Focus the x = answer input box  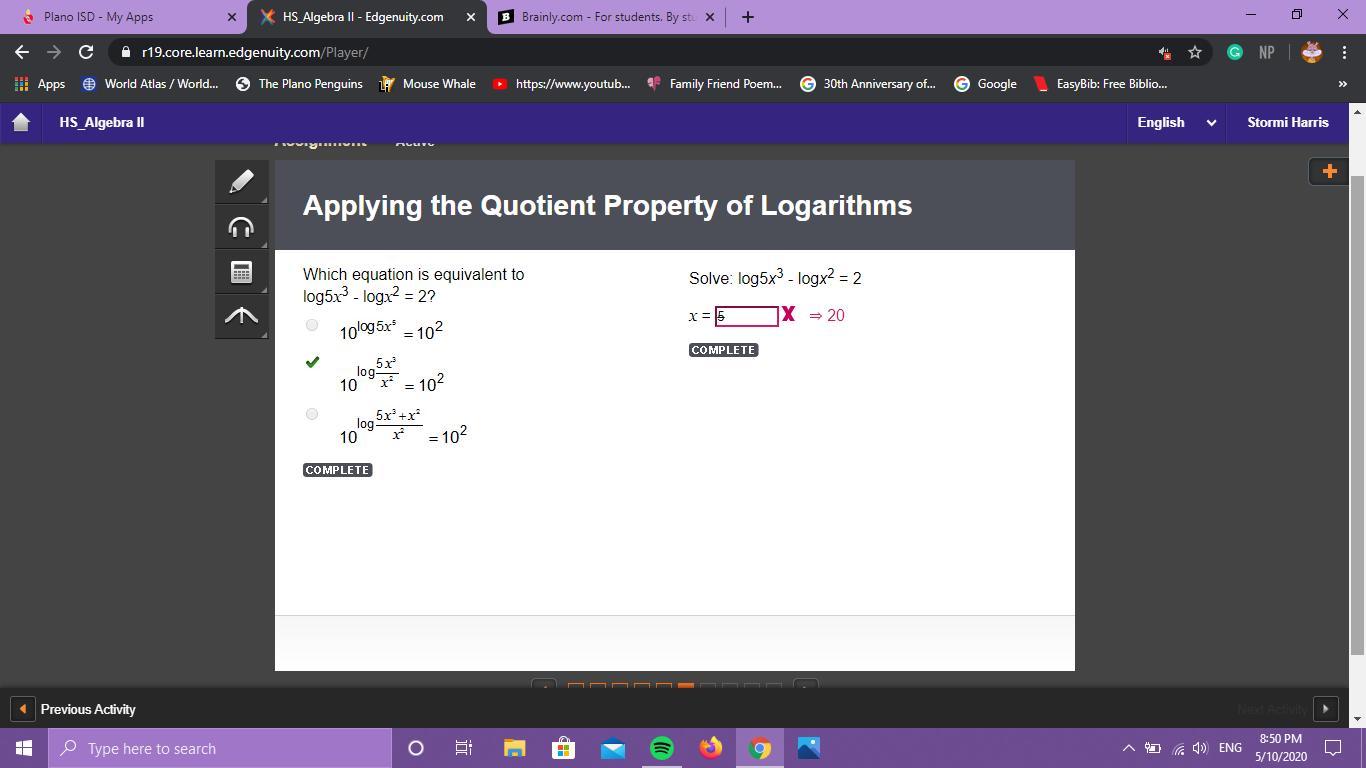click(746, 316)
